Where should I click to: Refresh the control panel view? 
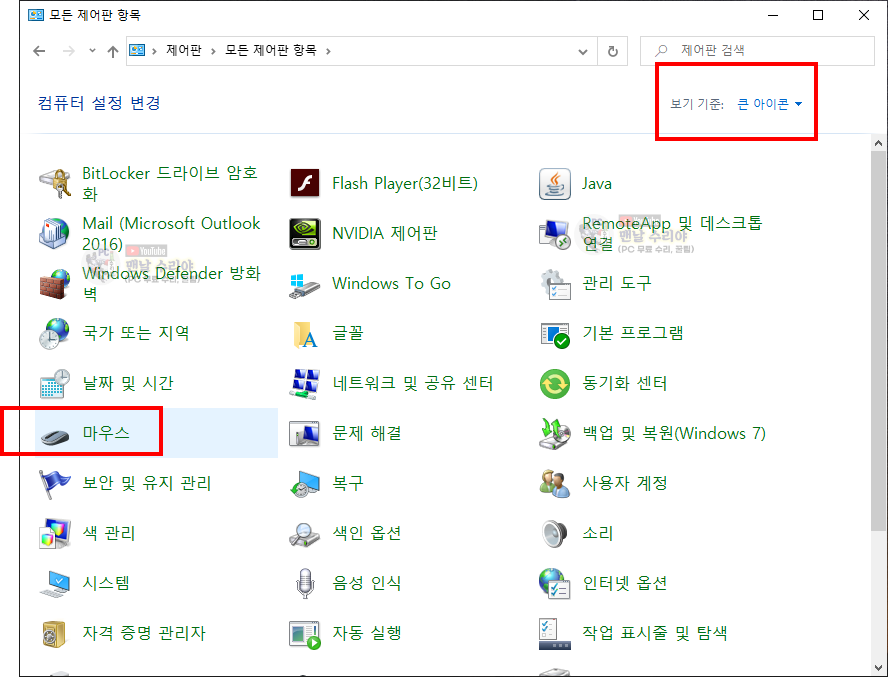[613, 52]
